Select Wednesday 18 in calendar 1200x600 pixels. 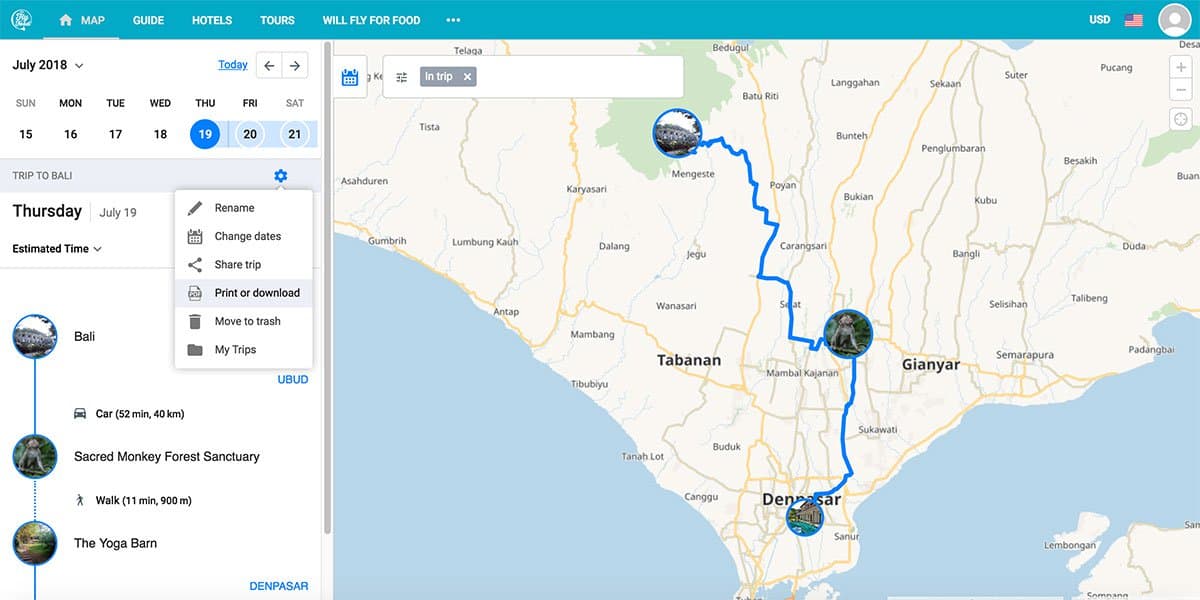(160, 134)
